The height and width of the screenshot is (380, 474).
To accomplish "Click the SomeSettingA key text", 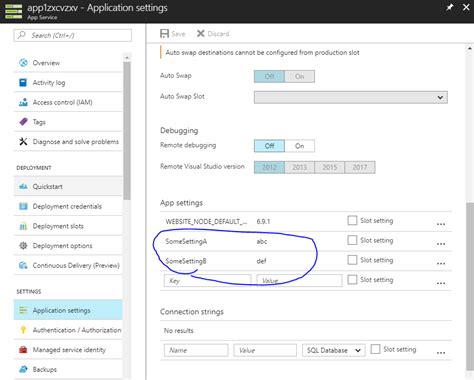I will (x=186, y=241).
